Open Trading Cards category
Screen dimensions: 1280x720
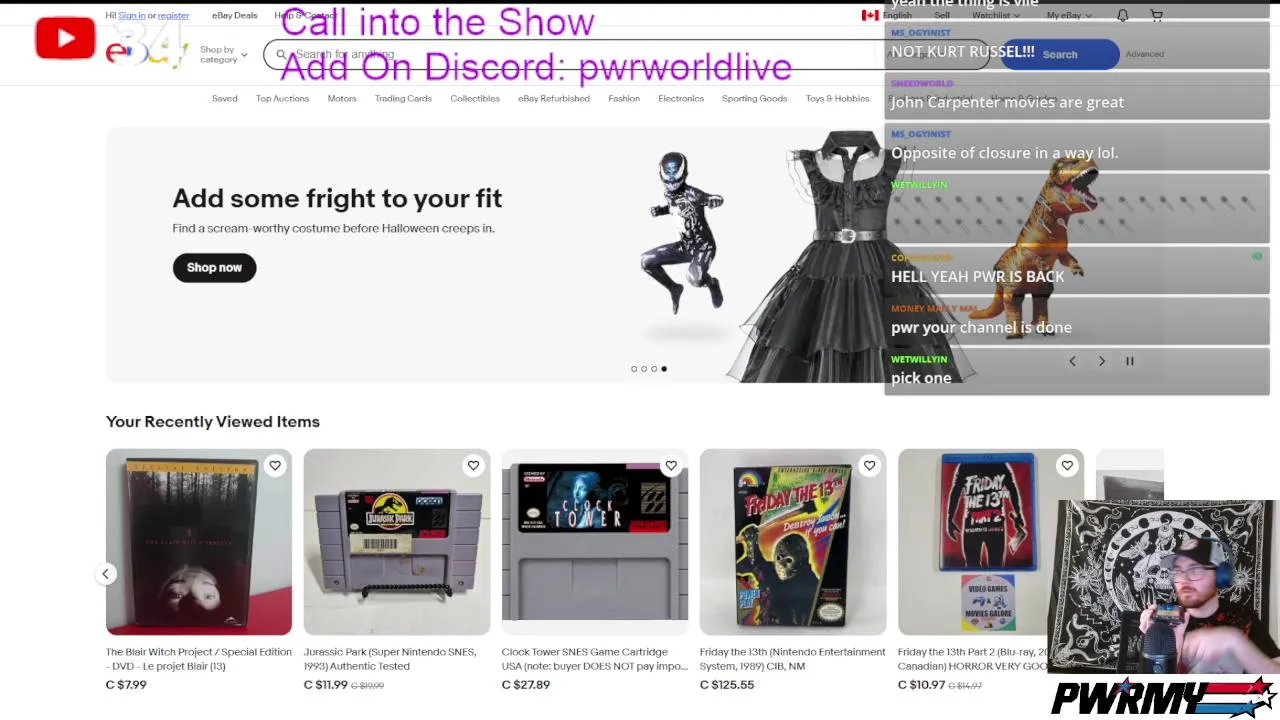403,98
